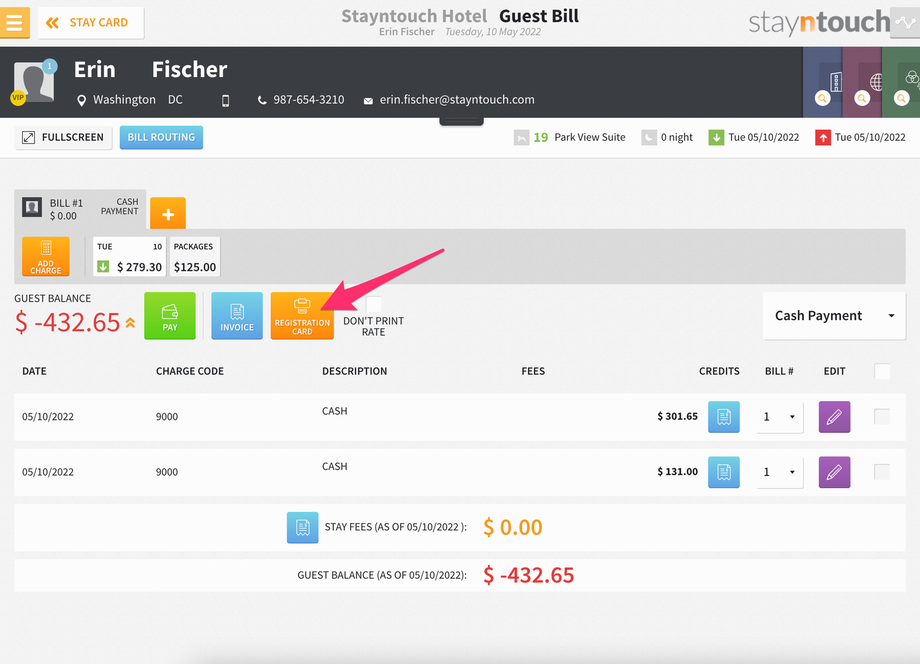Click phone number 987-654-3210

pos(309,100)
